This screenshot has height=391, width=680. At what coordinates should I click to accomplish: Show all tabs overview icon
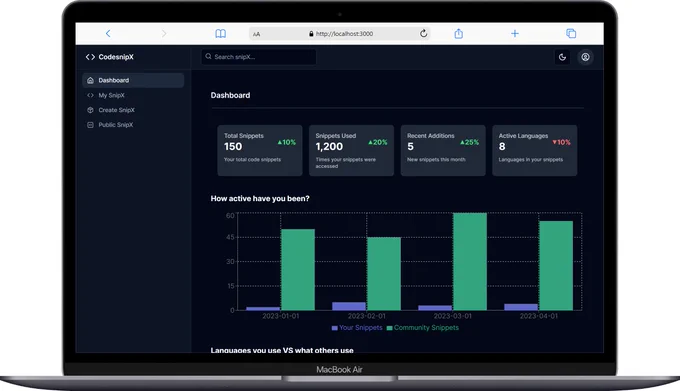pos(571,33)
